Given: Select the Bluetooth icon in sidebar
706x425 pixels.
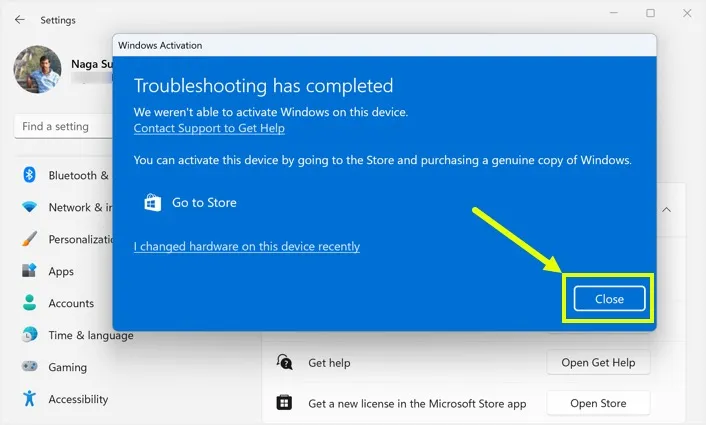Looking at the screenshot, I should coord(29,175).
